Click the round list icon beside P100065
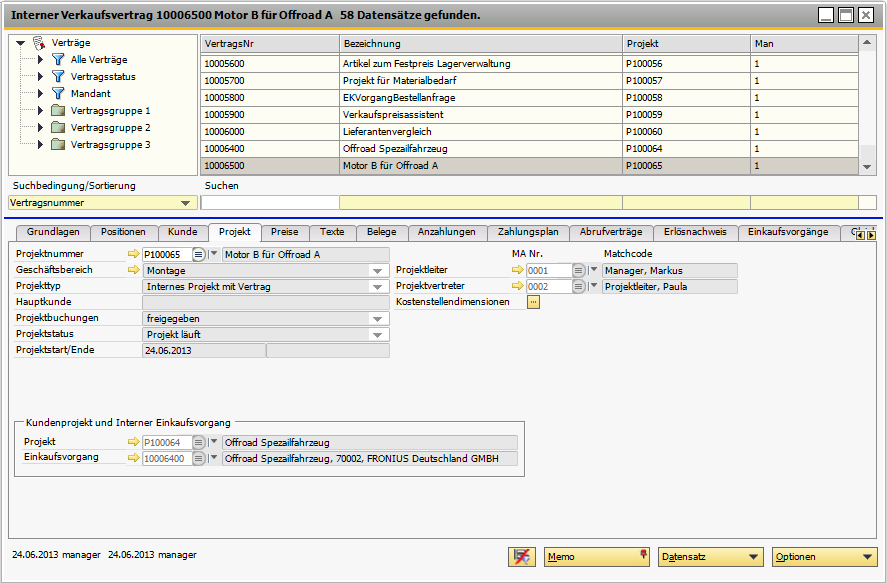The width and height of the screenshot is (887, 584). pos(198,255)
